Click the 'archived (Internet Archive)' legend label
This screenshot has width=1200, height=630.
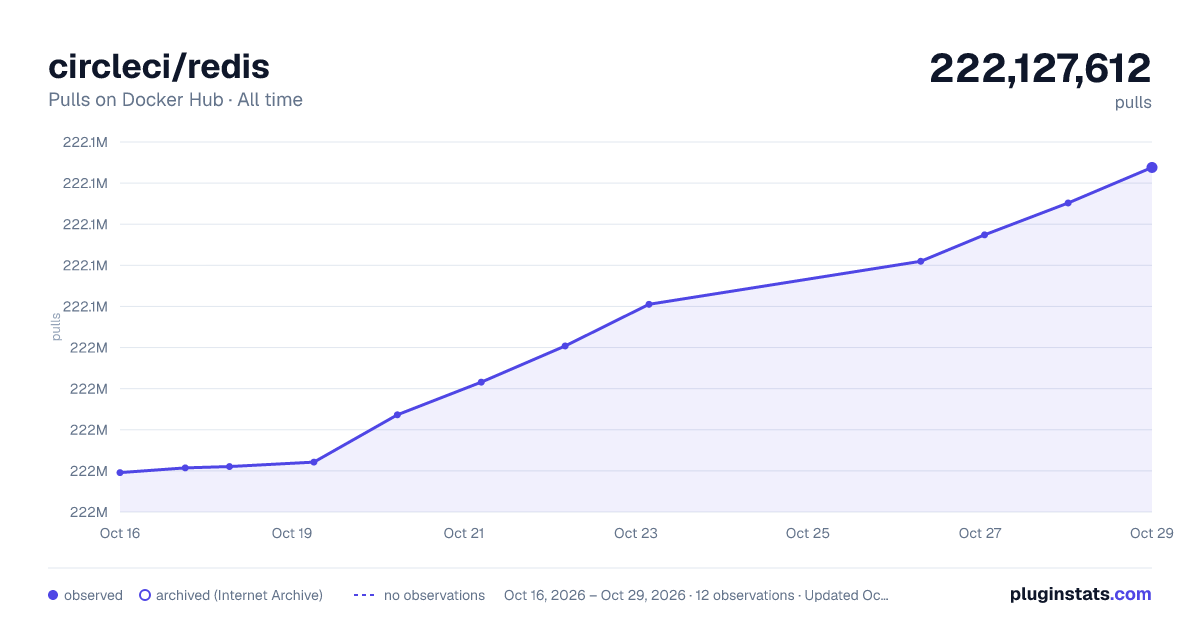pyautogui.click(x=239, y=595)
